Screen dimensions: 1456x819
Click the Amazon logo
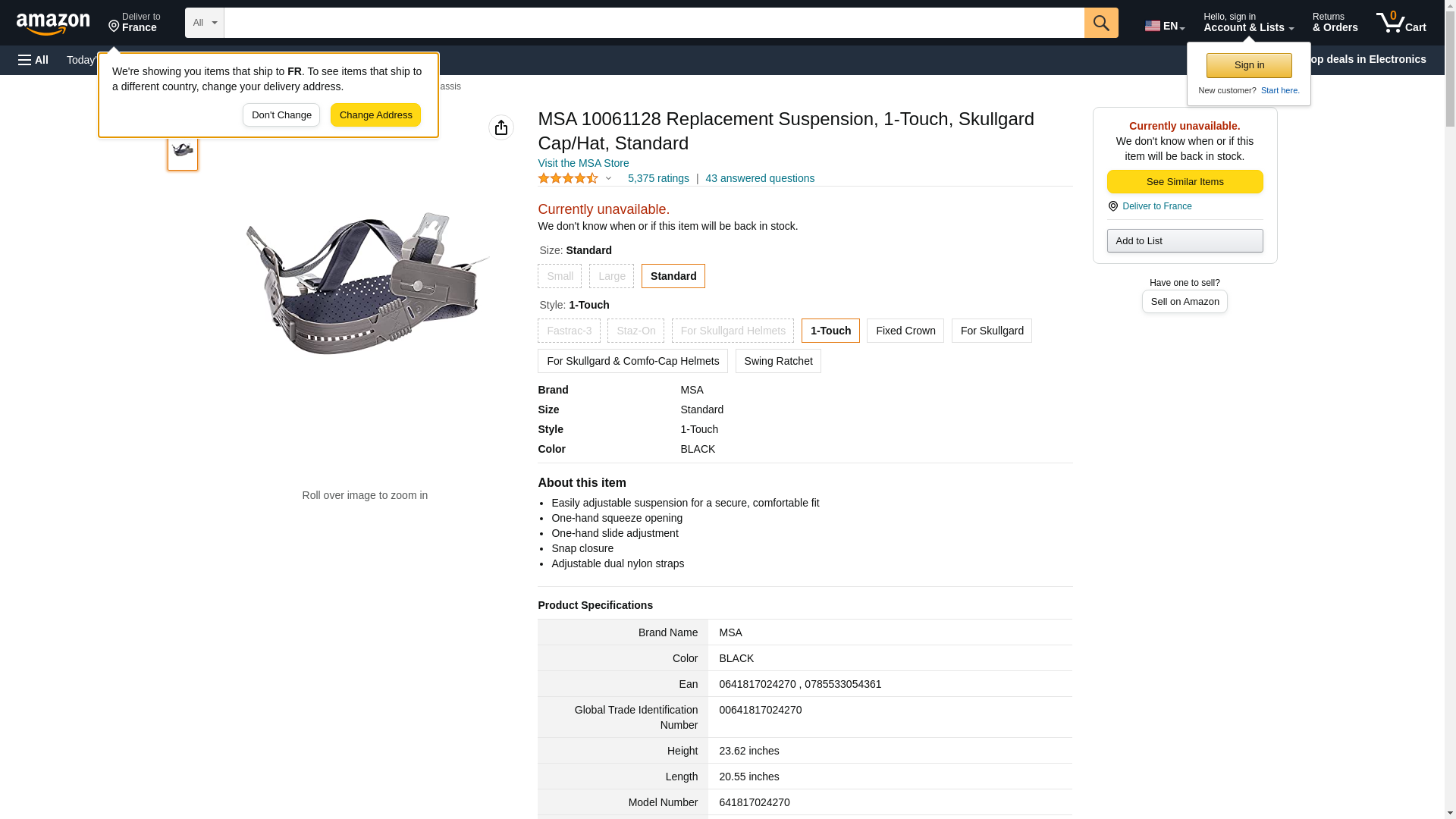pyautogui.click(x=53, y=24)
